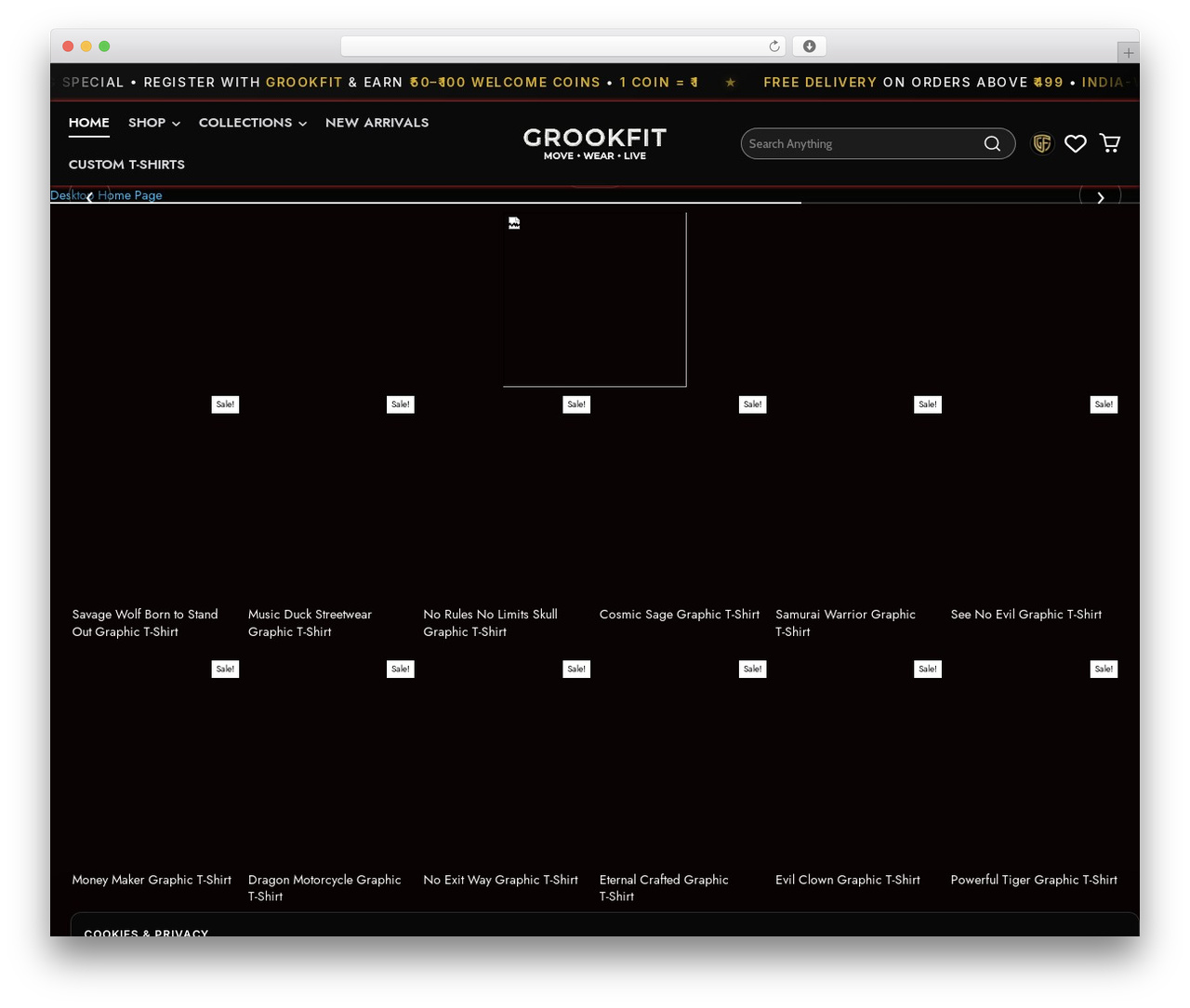The image size is (1190, 1008).
Task: Open Savage Wolf Born to Stand Out T-Shirt
Action: pyautogui.click(x=145, y=623)
